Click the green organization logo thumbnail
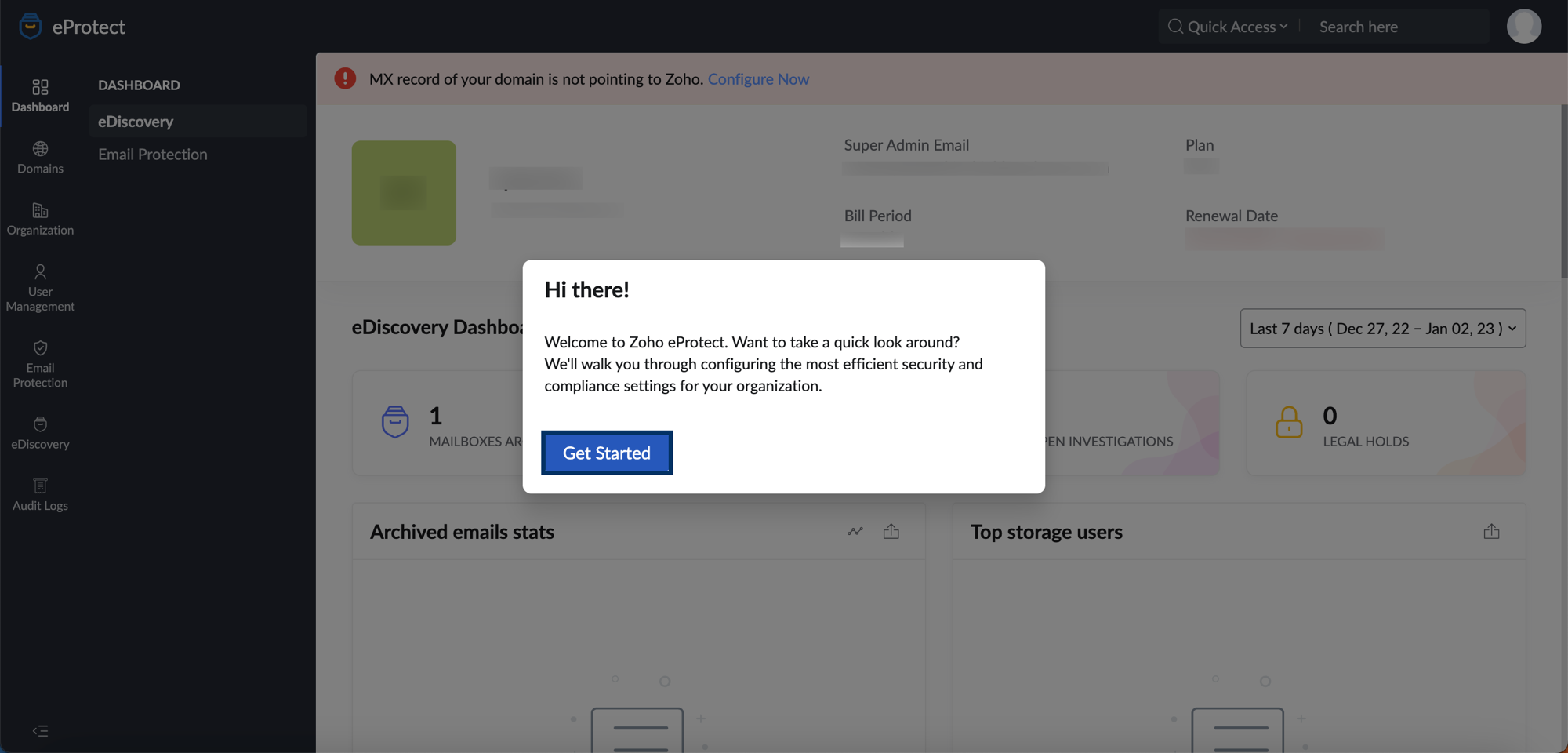Image resolution: width=1568 pixels, height=753 pixels. pyautogui.click(x=404, y=193)
